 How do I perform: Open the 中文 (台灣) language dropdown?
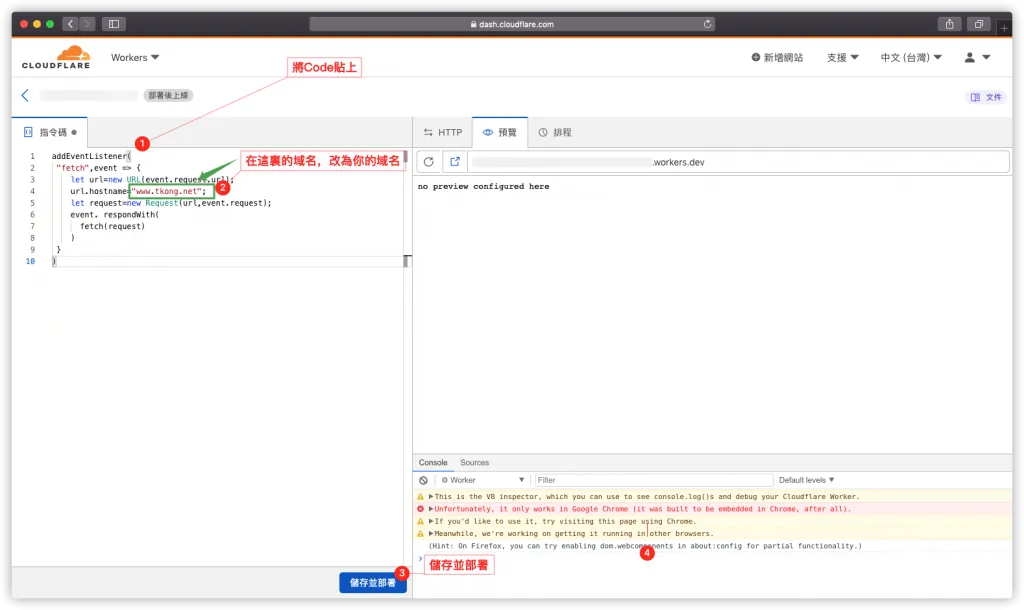(x=911, y=57)
